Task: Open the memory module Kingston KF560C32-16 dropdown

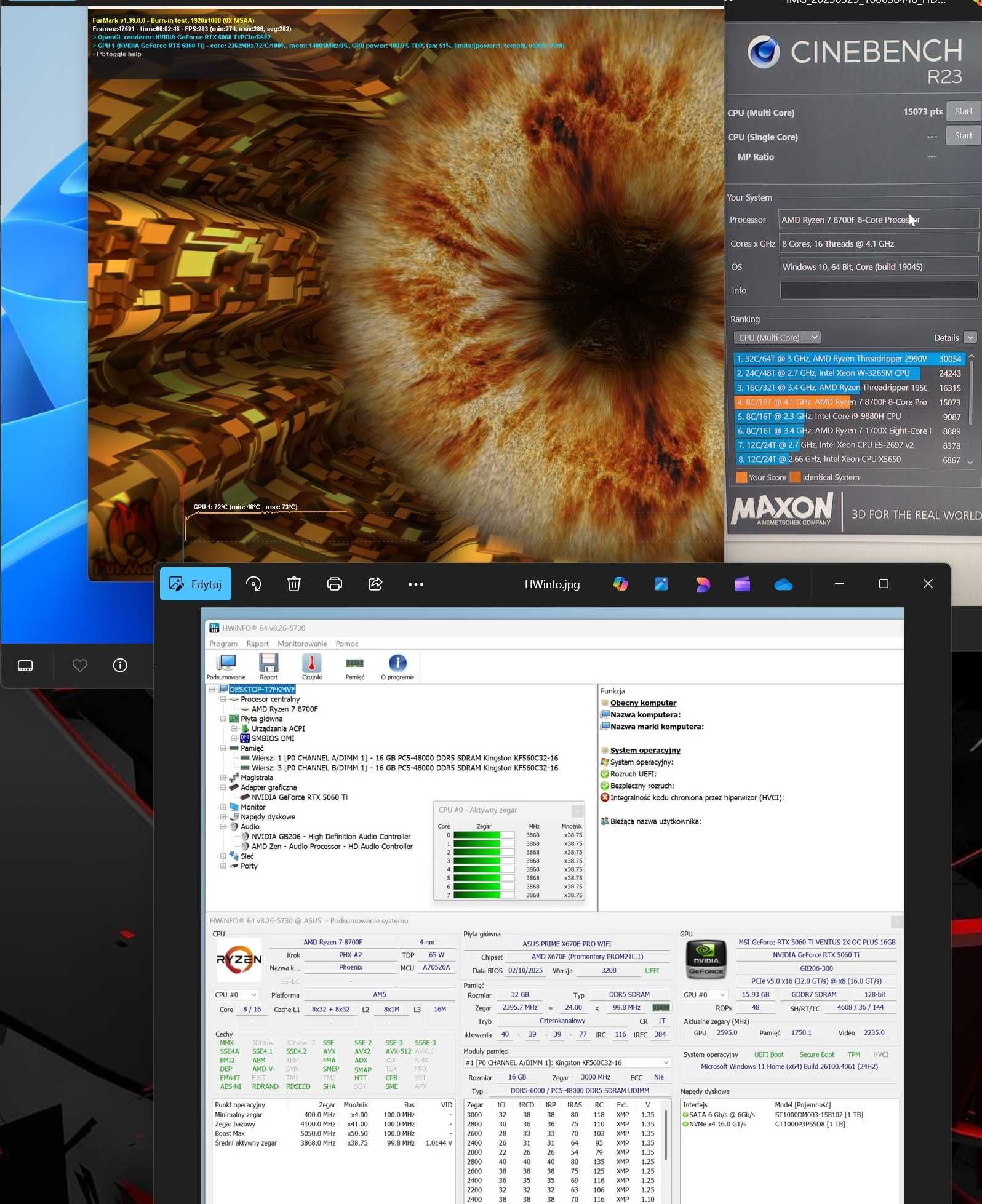Action: [567, 1062]
